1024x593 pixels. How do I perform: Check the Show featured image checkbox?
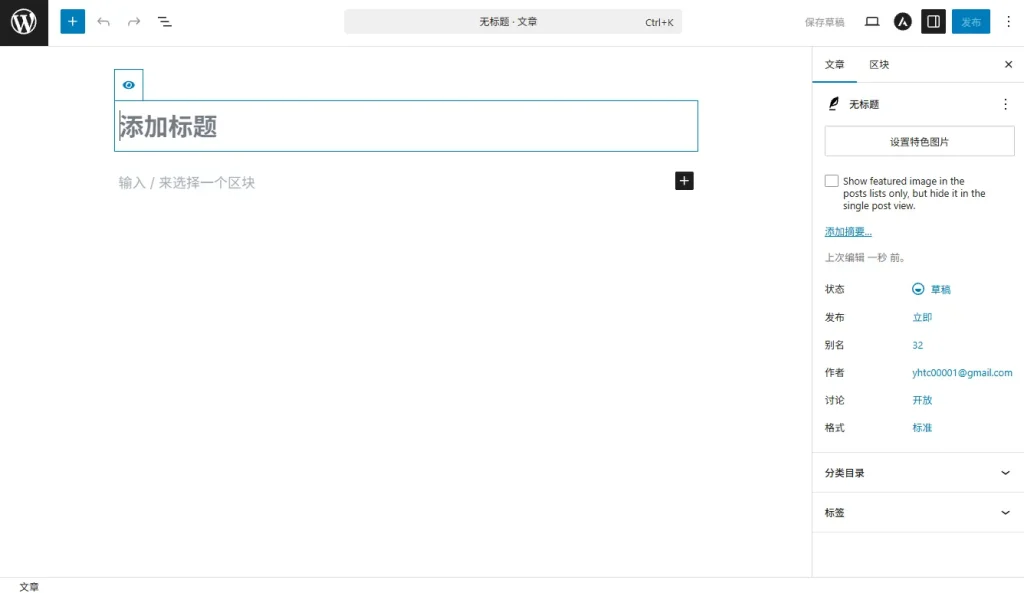pos(831,181)
